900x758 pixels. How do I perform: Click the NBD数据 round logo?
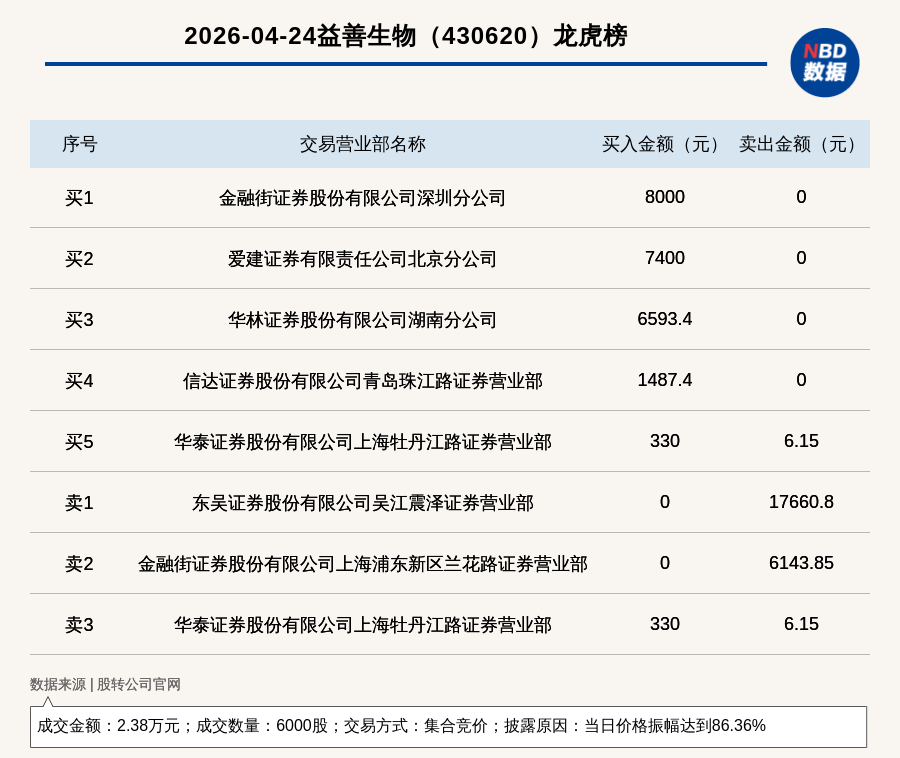[824, 62]
